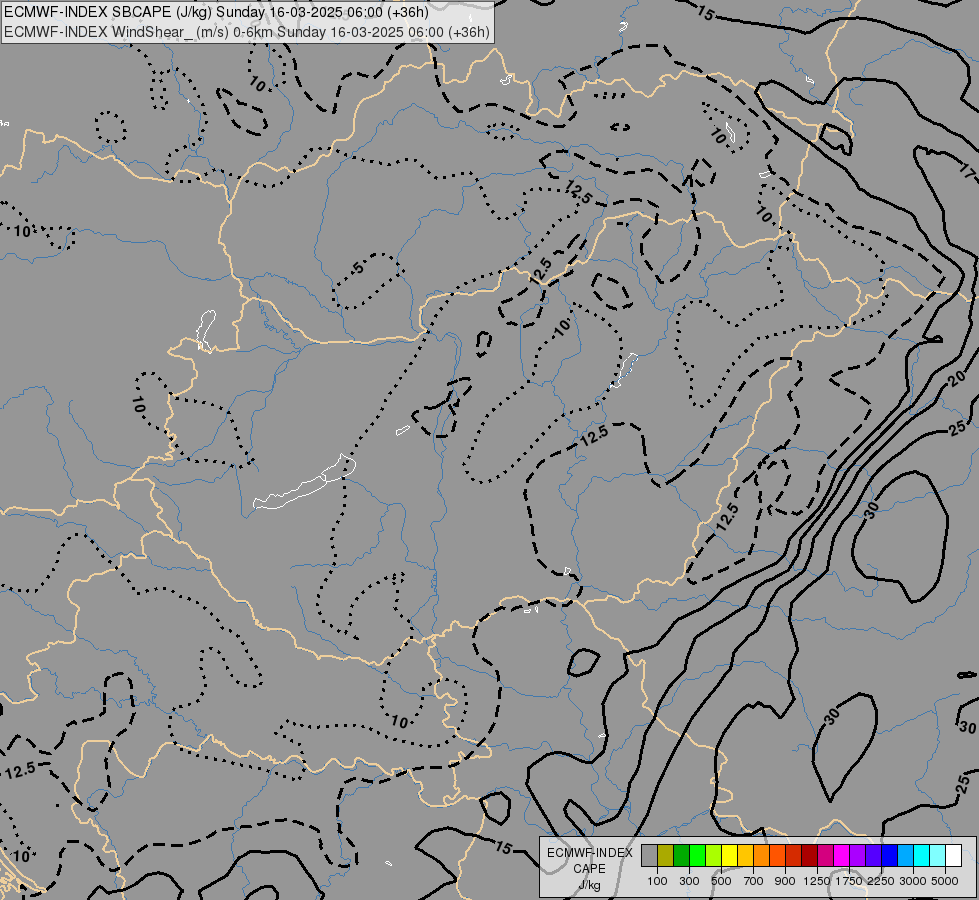Select the 1750 legend value label
The image size is (979, 900).
[x=849, y=881]
